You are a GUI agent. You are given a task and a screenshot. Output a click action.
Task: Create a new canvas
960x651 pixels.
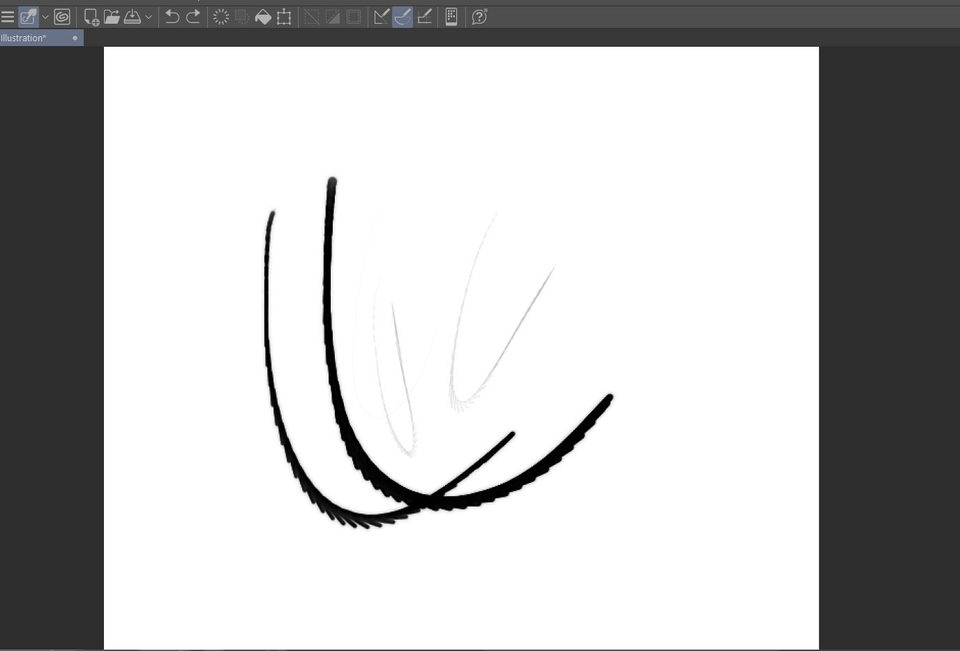[90, 16]
